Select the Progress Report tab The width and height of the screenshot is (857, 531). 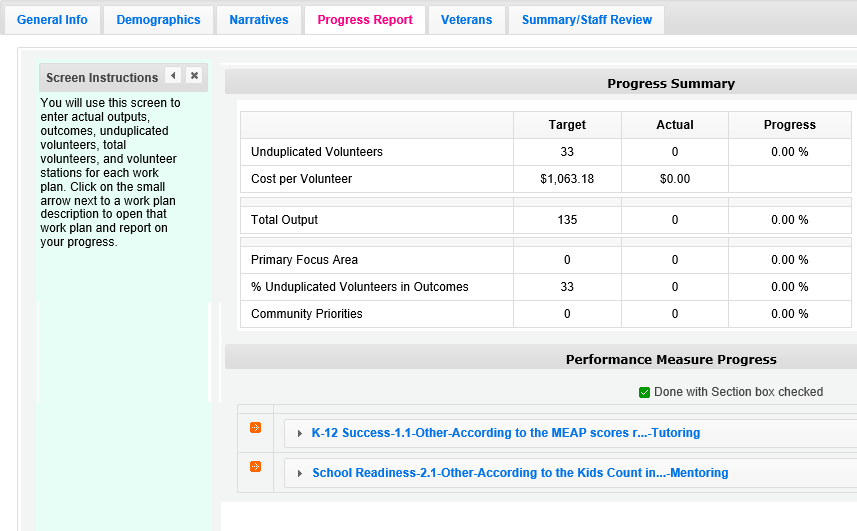[x=365, y=20]
